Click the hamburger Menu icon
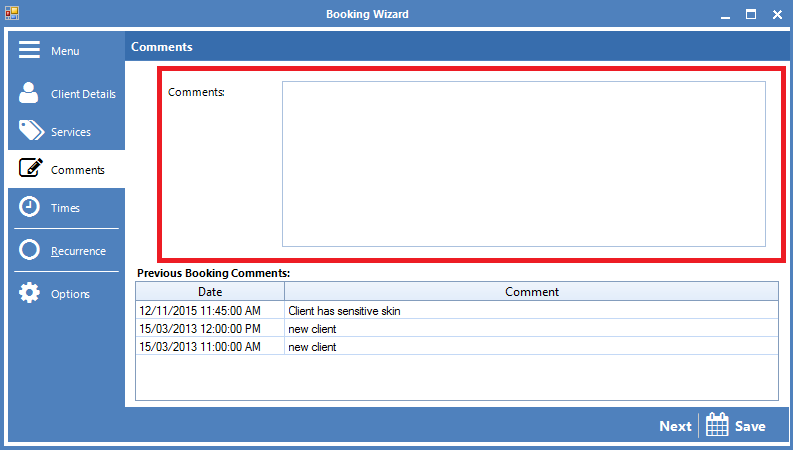This screenshot has width=793, height=450. (30, 50)
